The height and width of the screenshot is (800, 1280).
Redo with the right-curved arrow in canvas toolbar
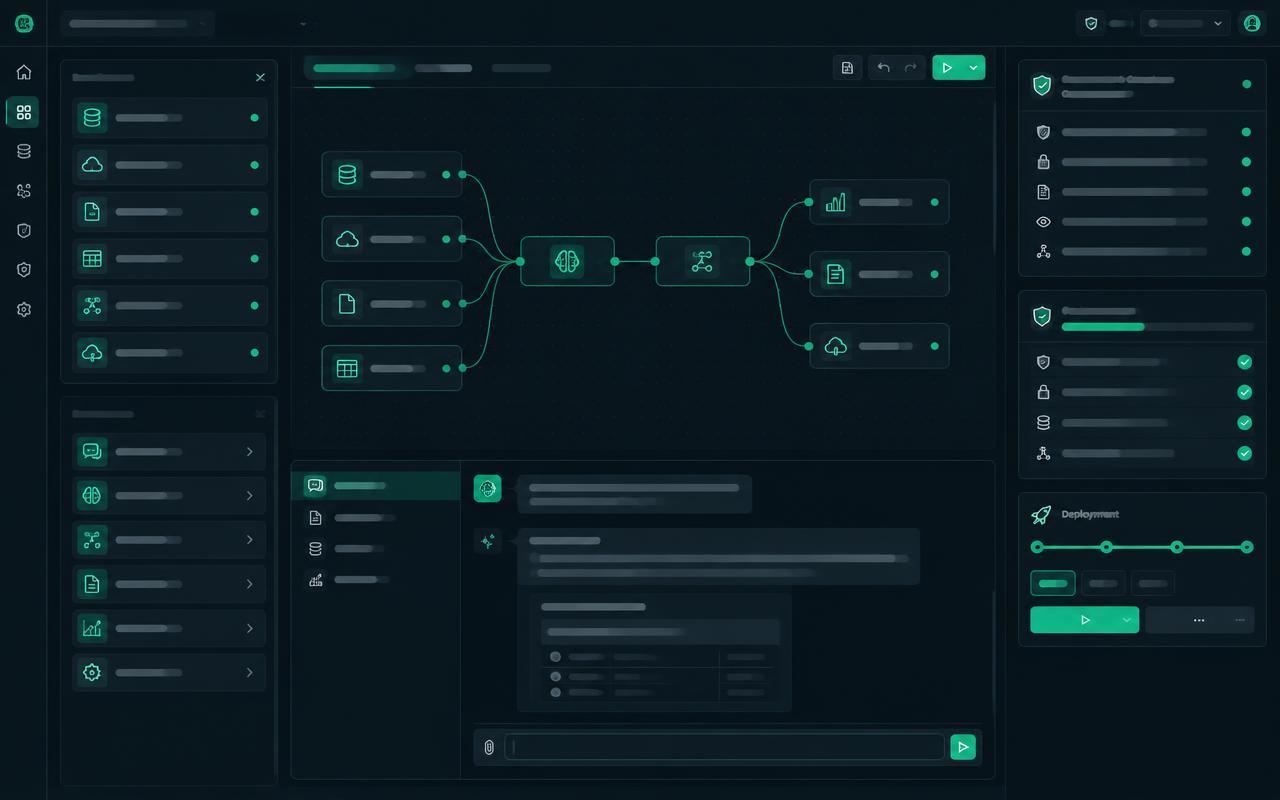(x=910, y=67)
